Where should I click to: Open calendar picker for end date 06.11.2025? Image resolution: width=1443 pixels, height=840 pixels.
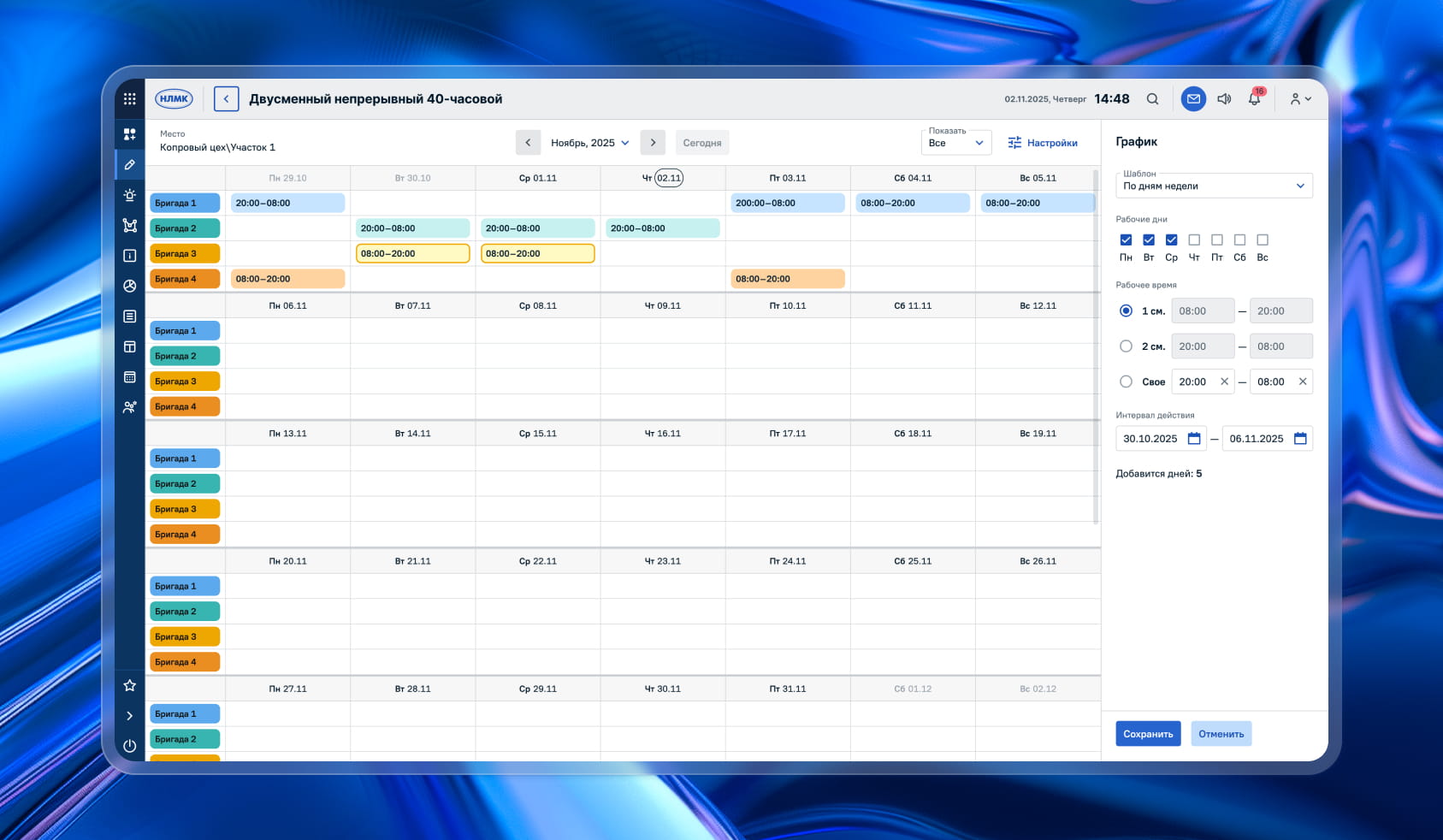(1300, 439)
